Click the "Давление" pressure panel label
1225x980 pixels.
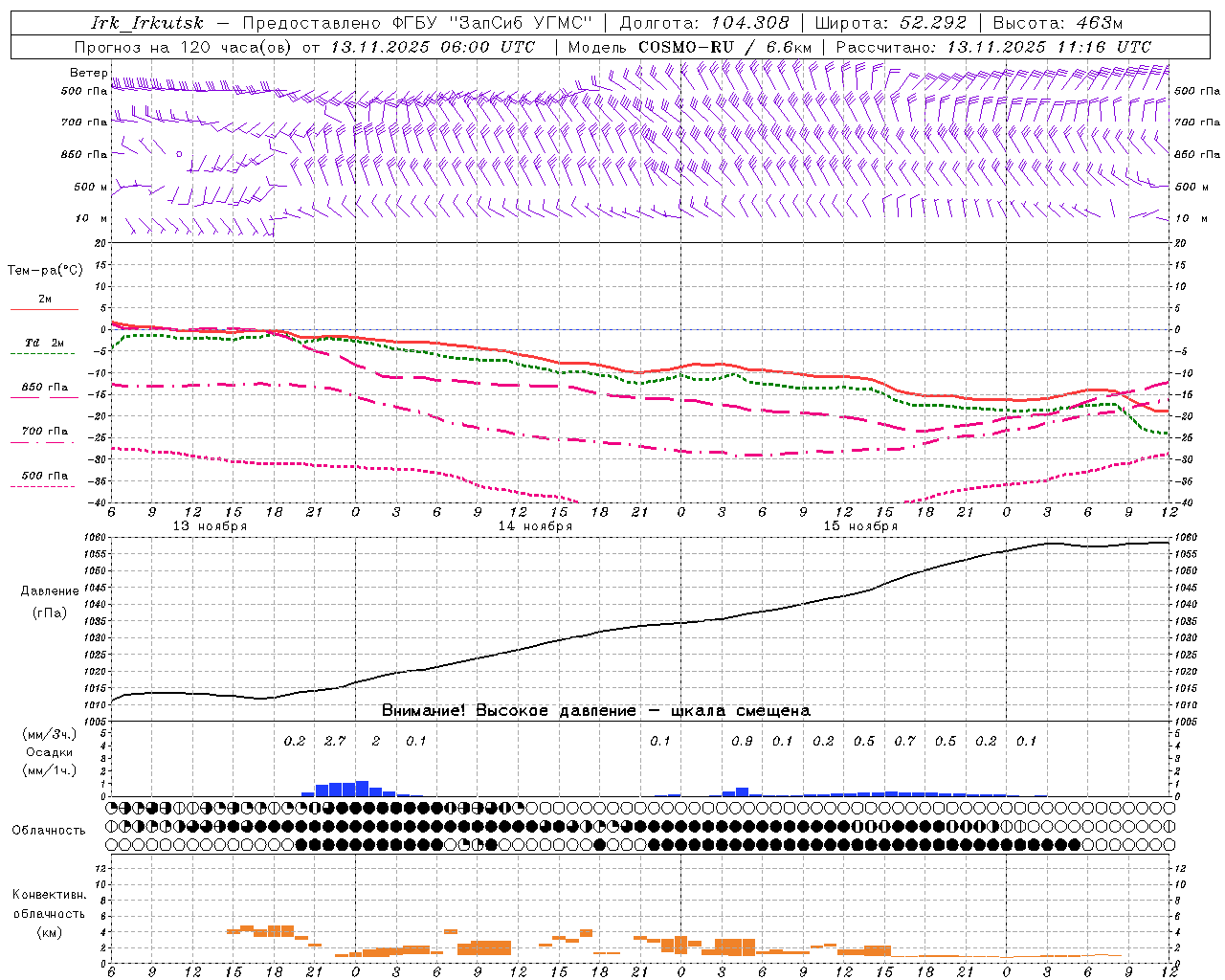[x=50, y=591]
